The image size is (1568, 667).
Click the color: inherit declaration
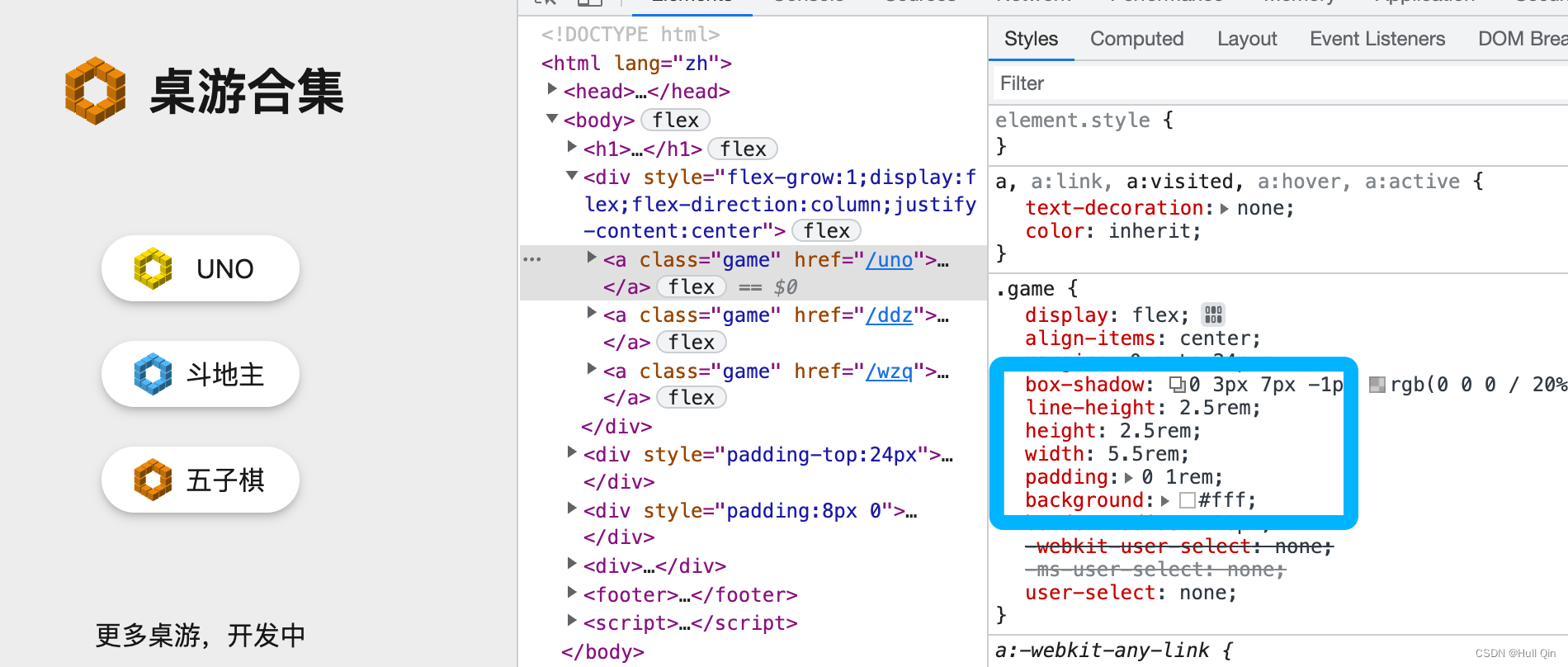(1112, 231)
